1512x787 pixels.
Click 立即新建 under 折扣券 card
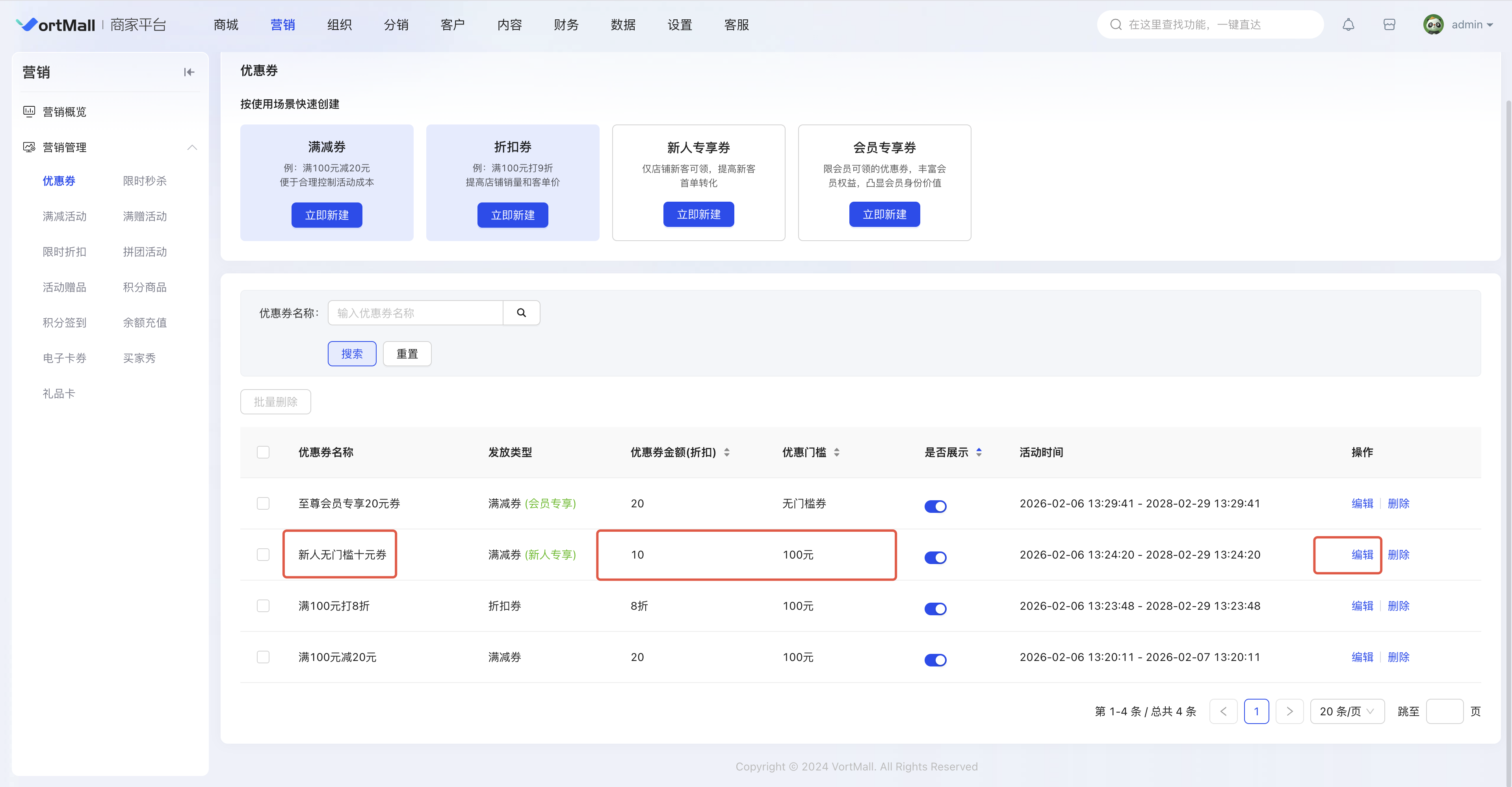pos(513,215)
